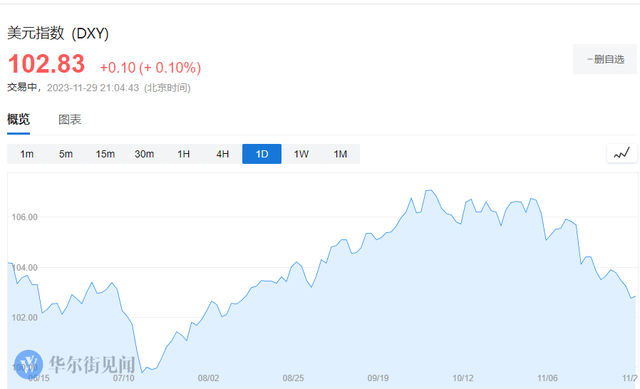Open the chart type line icon
Image resolution: width=640 pixels, height=389 pixels.
622,154
